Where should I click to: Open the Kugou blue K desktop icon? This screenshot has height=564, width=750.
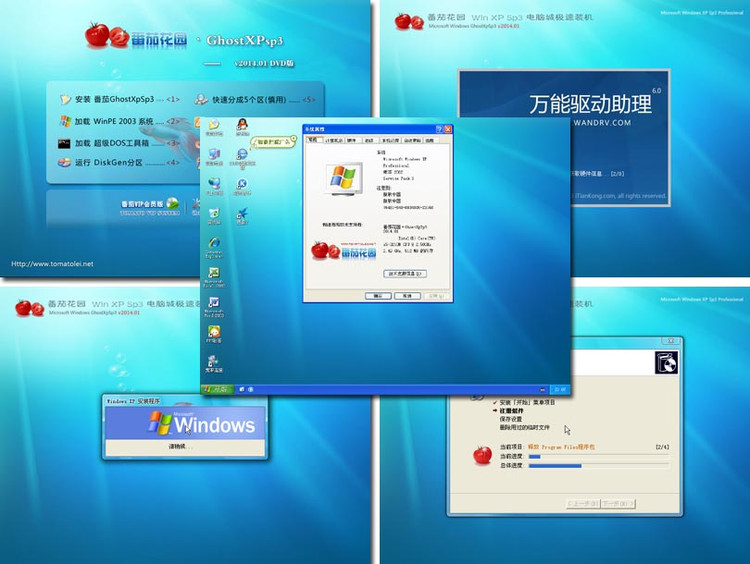tap(243, 184)
